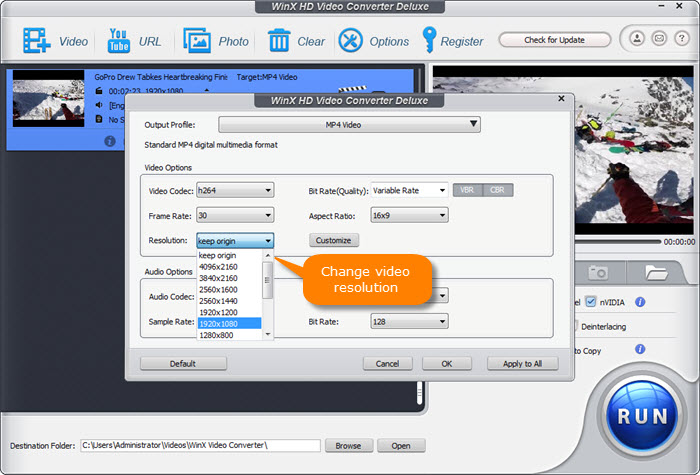Screen dimensions: 700x475
Task: Open the Options wrench icon
Action: (x=350, y=41)
